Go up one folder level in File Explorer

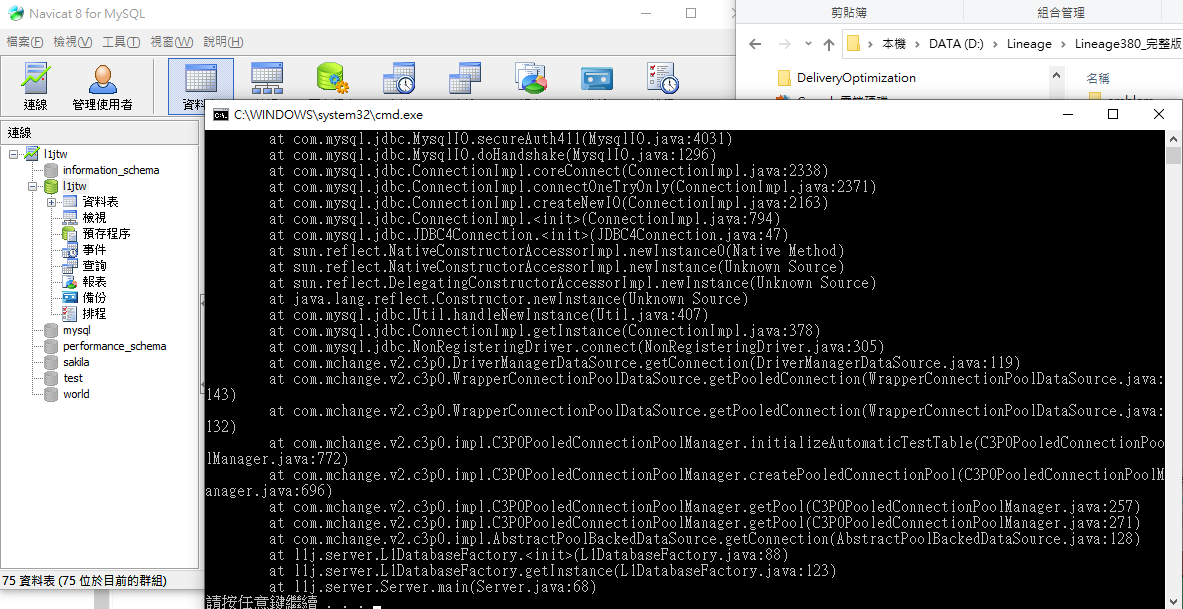[x=828, y=44]
